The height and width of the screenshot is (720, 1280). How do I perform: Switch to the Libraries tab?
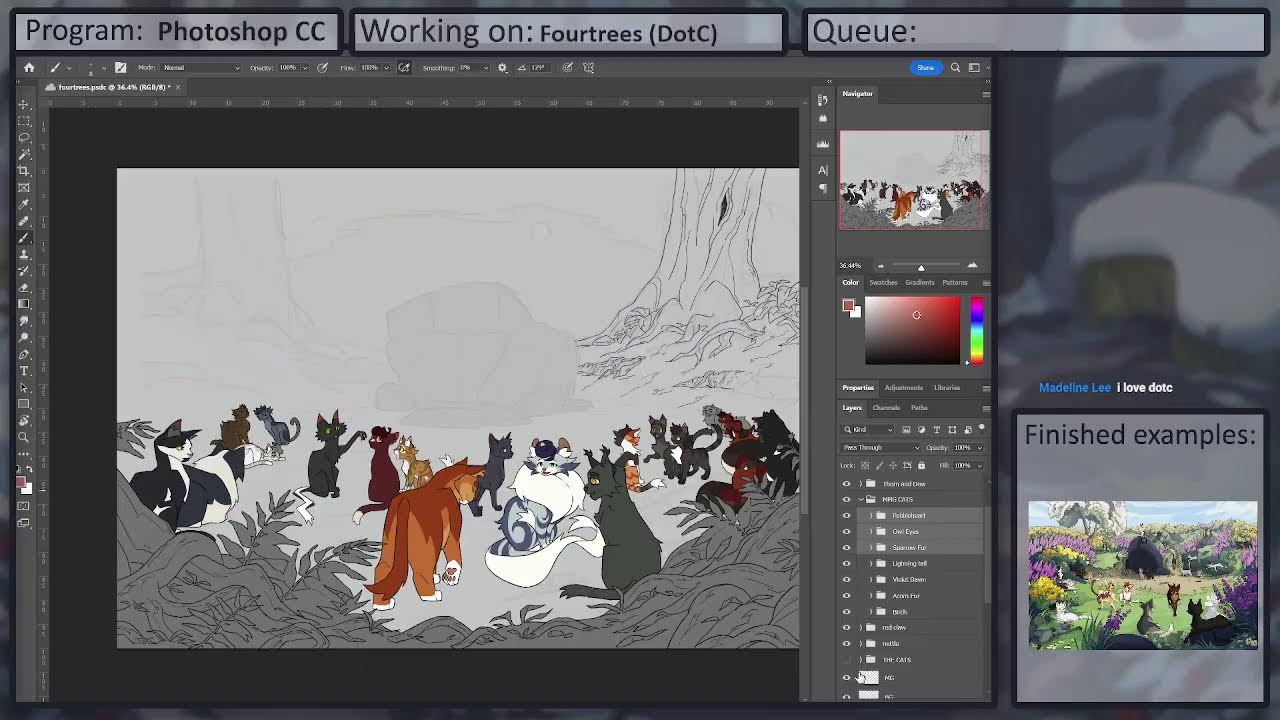[x=947, y=388]
